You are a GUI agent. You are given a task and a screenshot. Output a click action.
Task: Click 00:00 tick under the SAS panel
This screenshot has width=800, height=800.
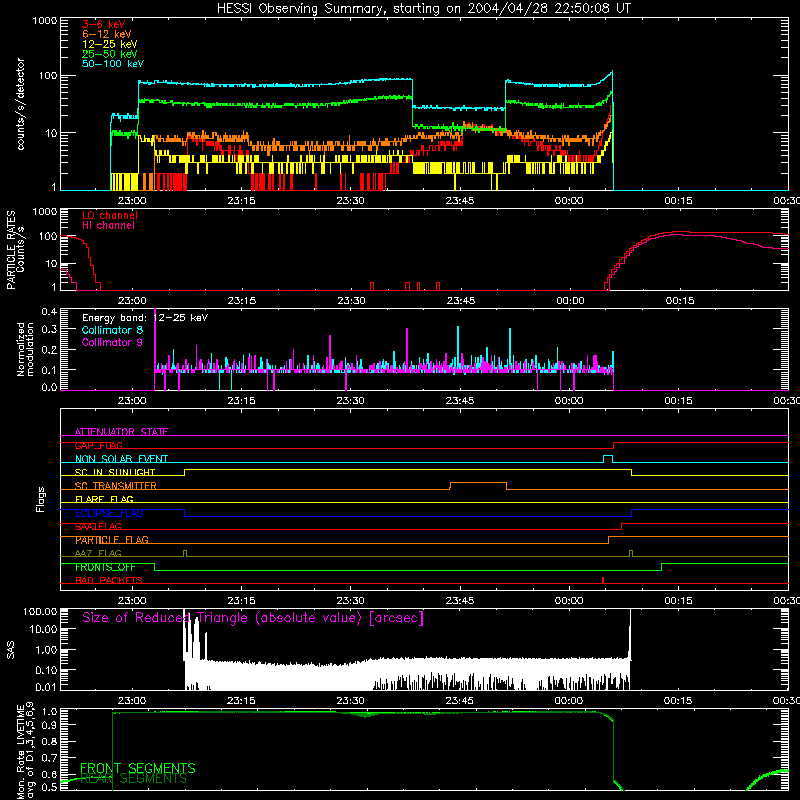(568, 701)
